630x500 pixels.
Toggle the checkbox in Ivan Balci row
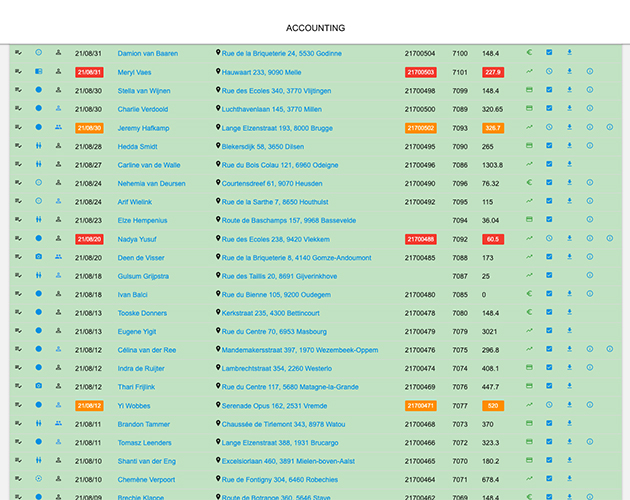(x=549, y=294)
